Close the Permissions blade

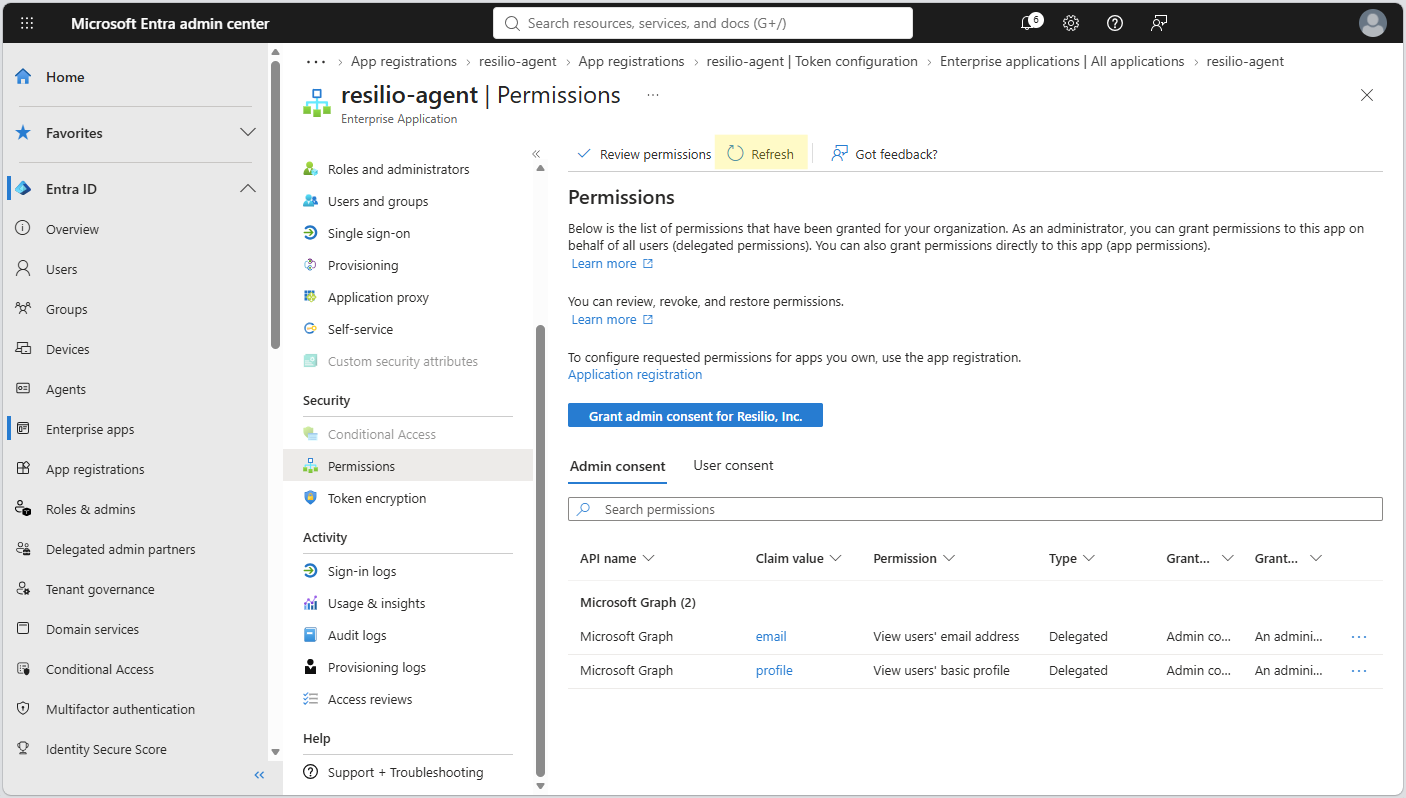(x=1367, y=95)
